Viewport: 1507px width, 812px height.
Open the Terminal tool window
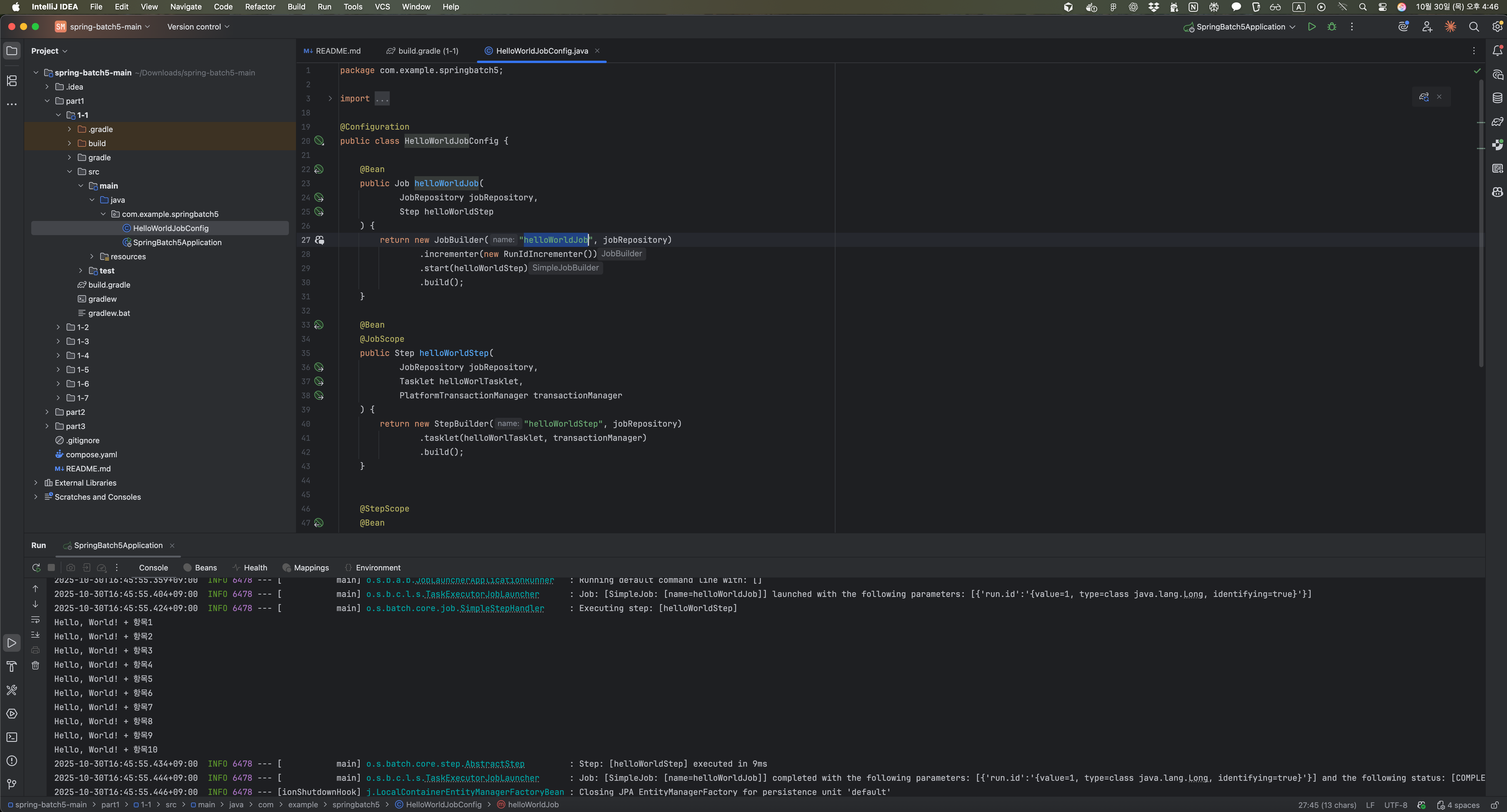(12, 737)
